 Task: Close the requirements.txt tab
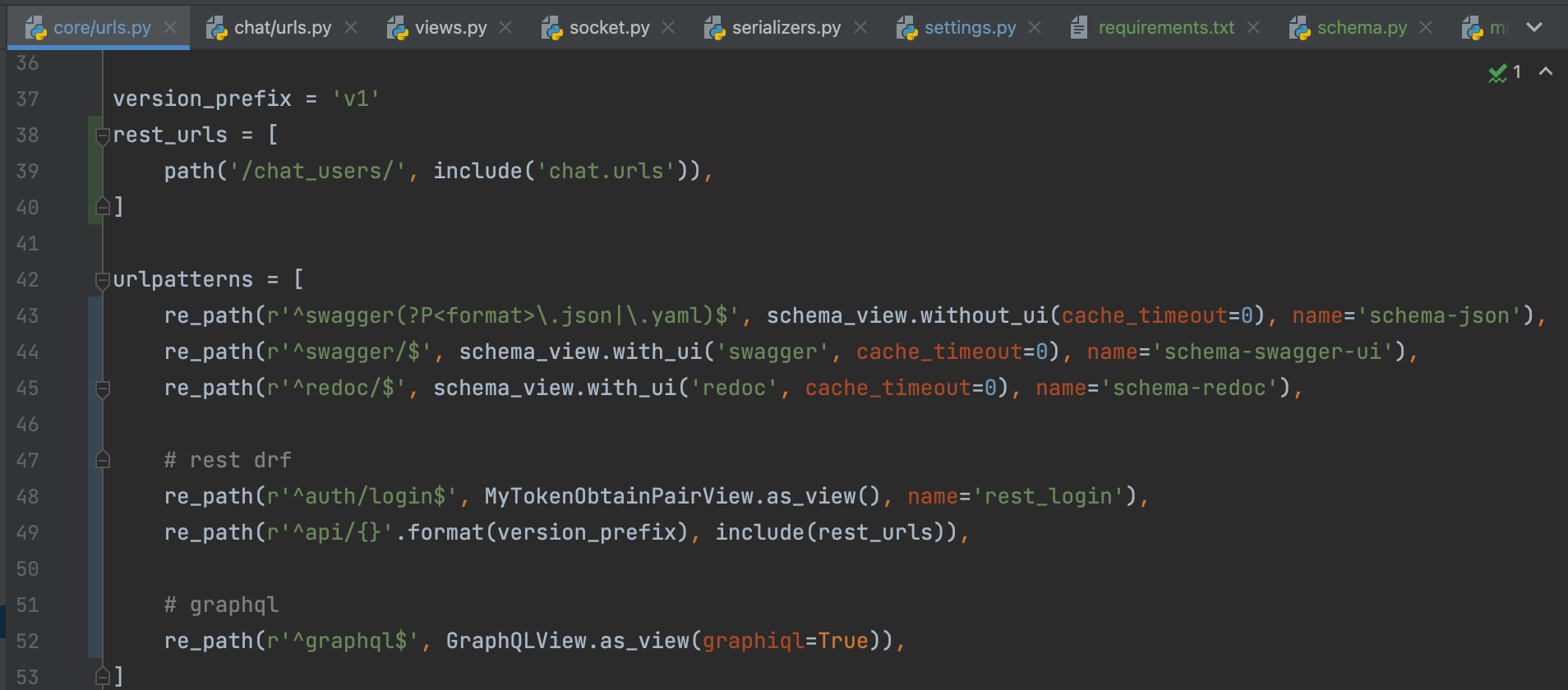[x=1253, y=27]
